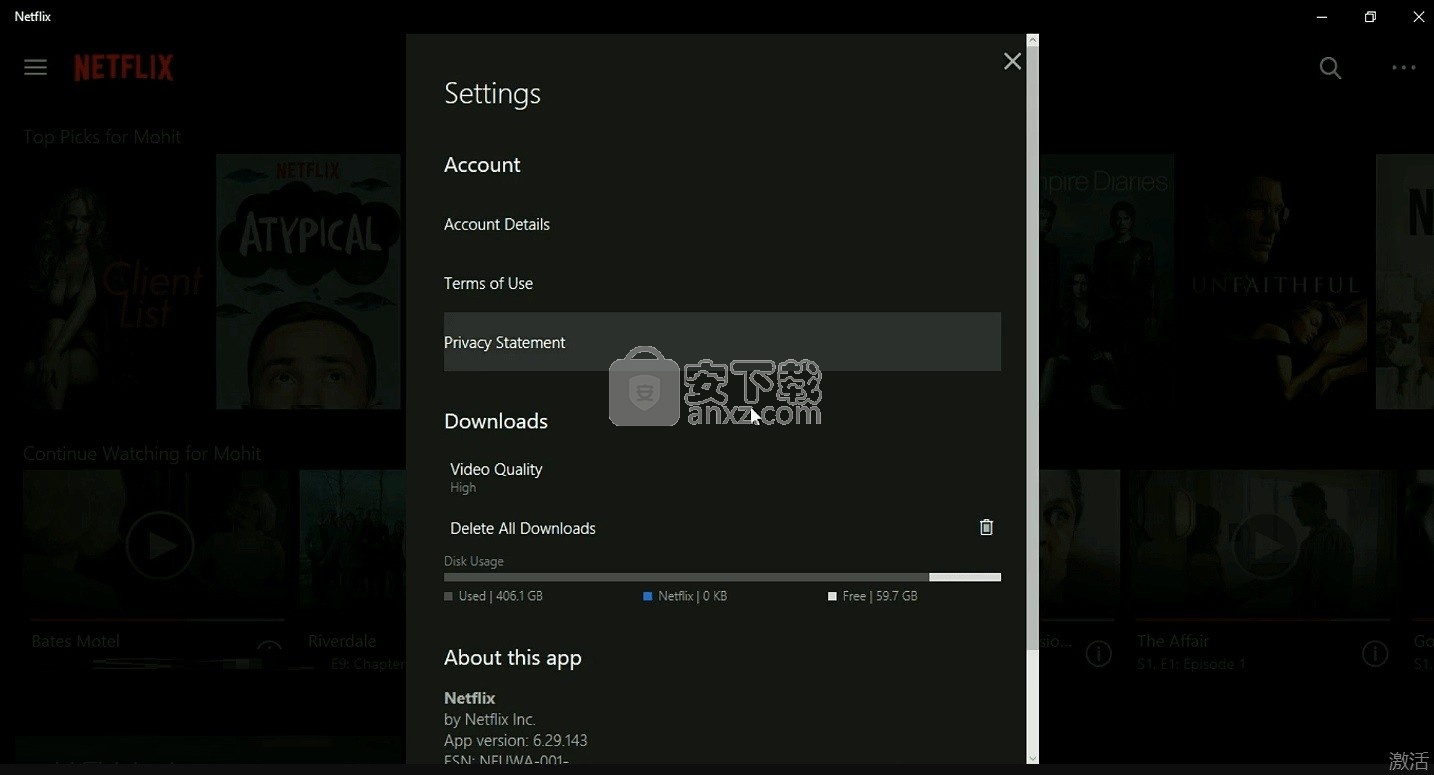Close the Settings panel with X
1434x775 pixels.
(1012, 62)
